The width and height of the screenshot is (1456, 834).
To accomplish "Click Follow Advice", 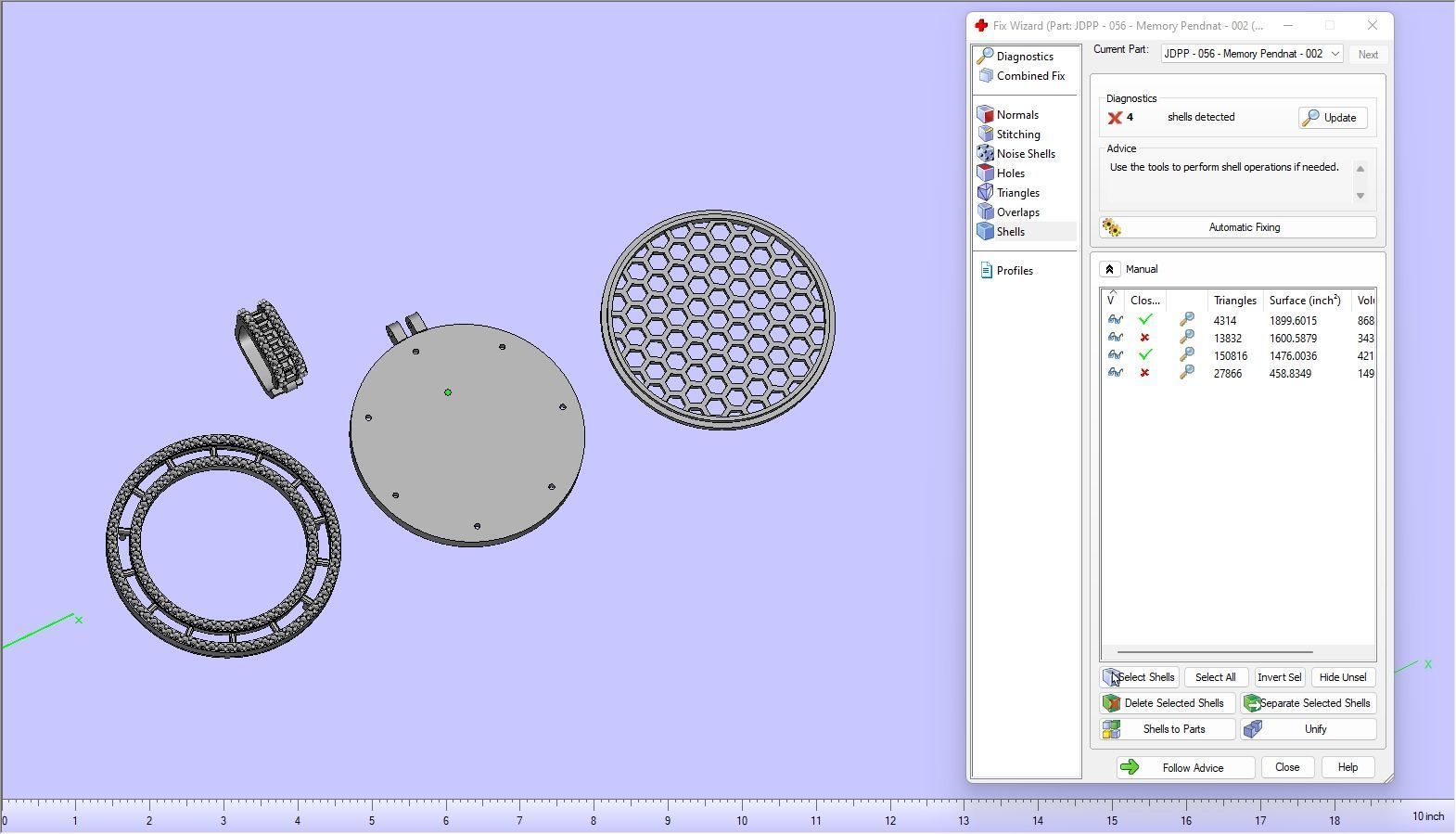I will (x=1185, y=768).
